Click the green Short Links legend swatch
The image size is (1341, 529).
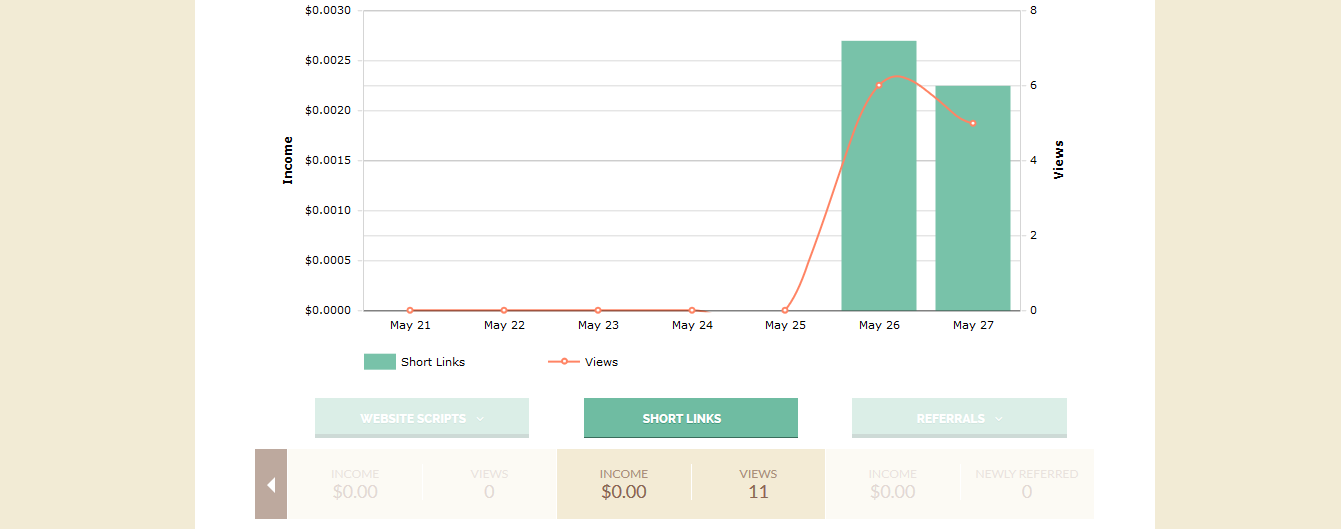[380, 362]
